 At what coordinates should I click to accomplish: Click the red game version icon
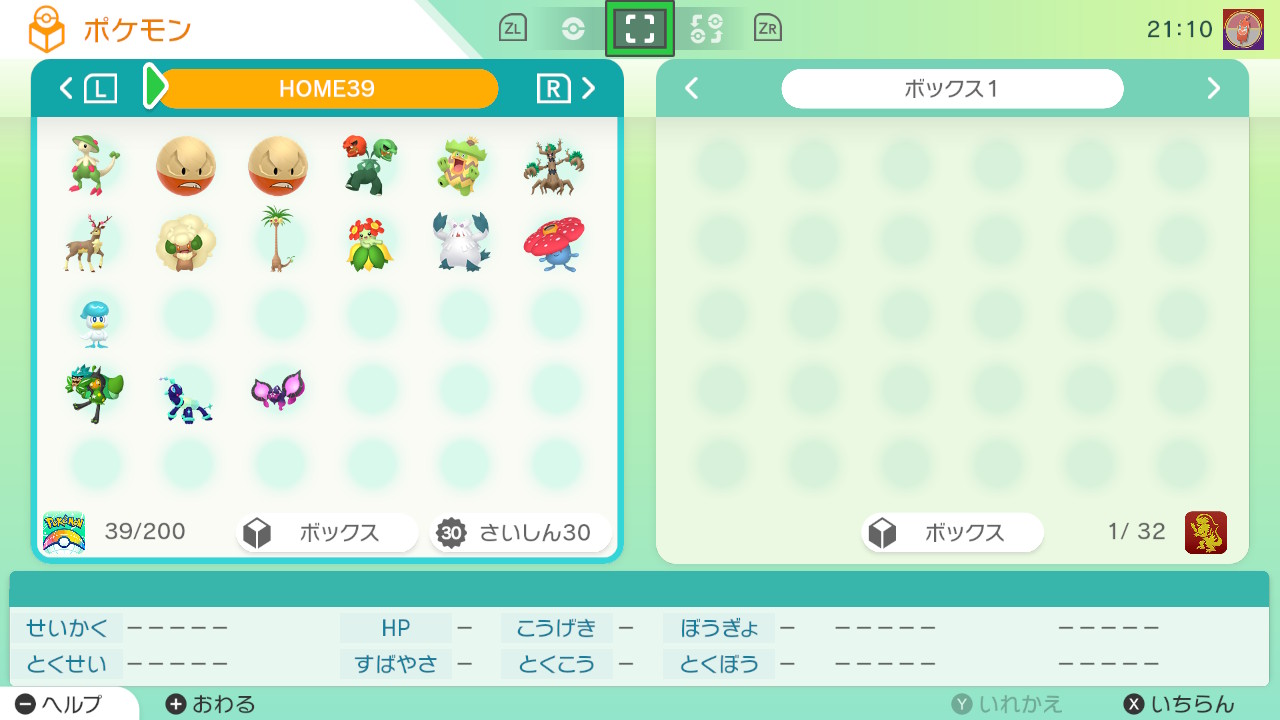point(1206,532)
